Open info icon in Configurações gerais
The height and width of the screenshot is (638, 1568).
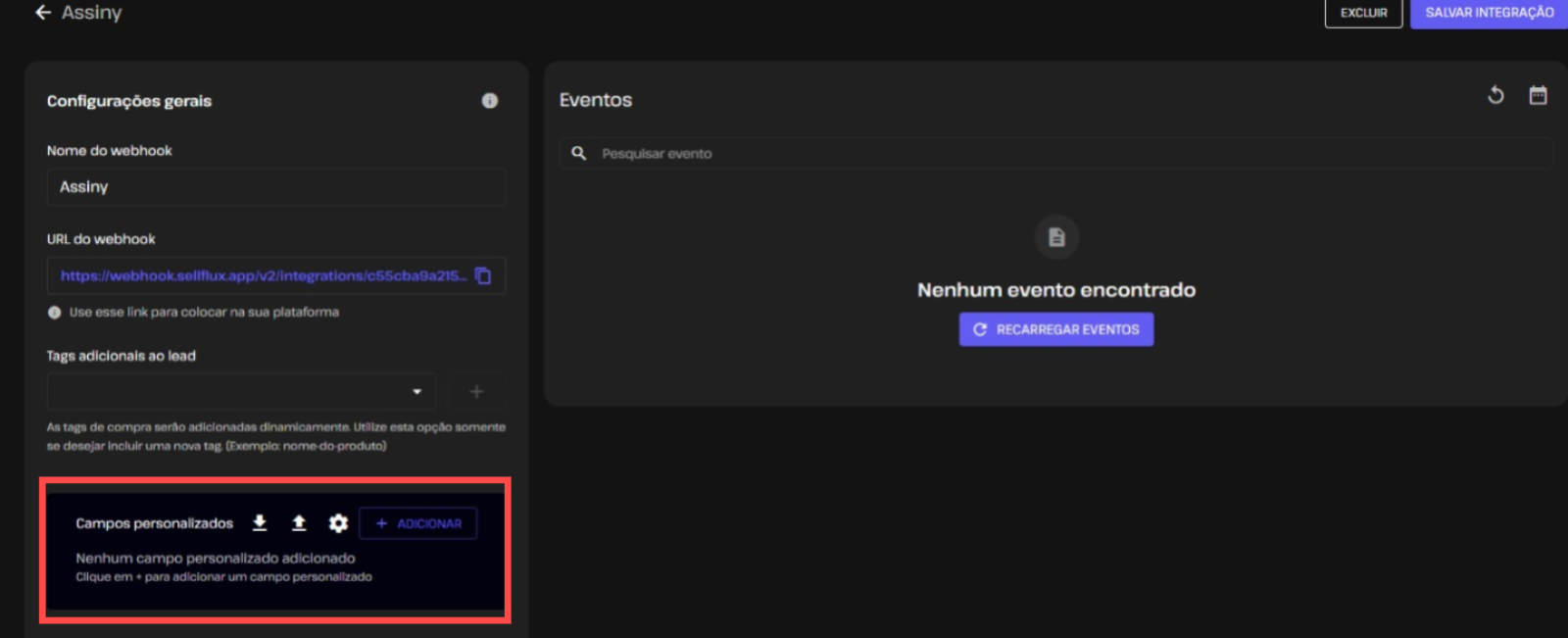coord(490,101)
